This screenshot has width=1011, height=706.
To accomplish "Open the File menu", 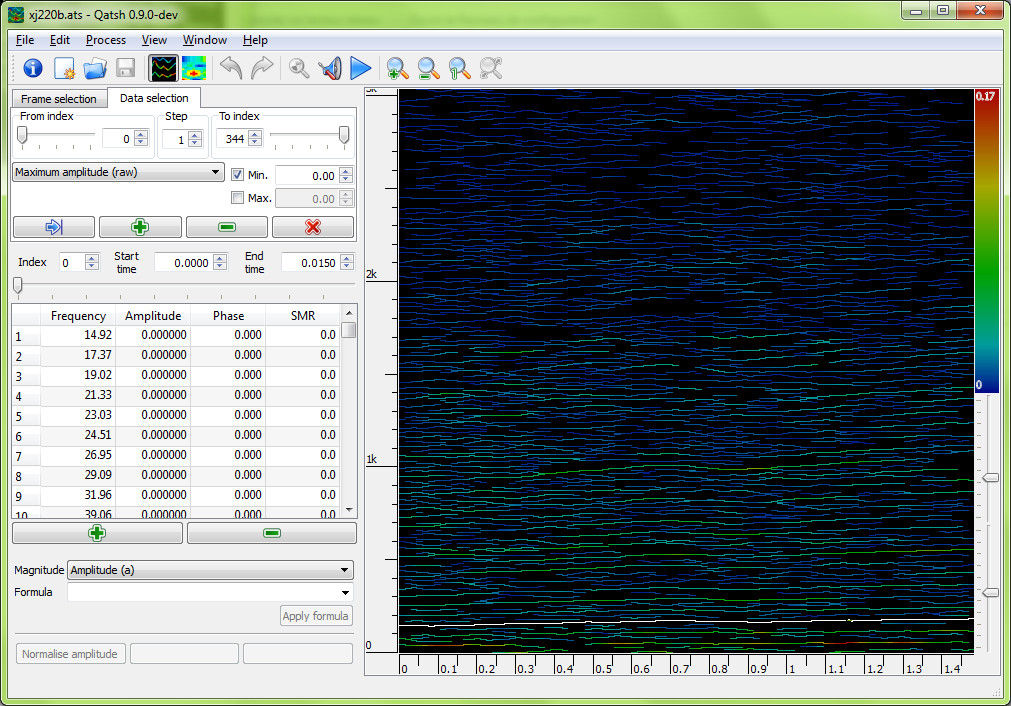I will (x=25, y=40).
